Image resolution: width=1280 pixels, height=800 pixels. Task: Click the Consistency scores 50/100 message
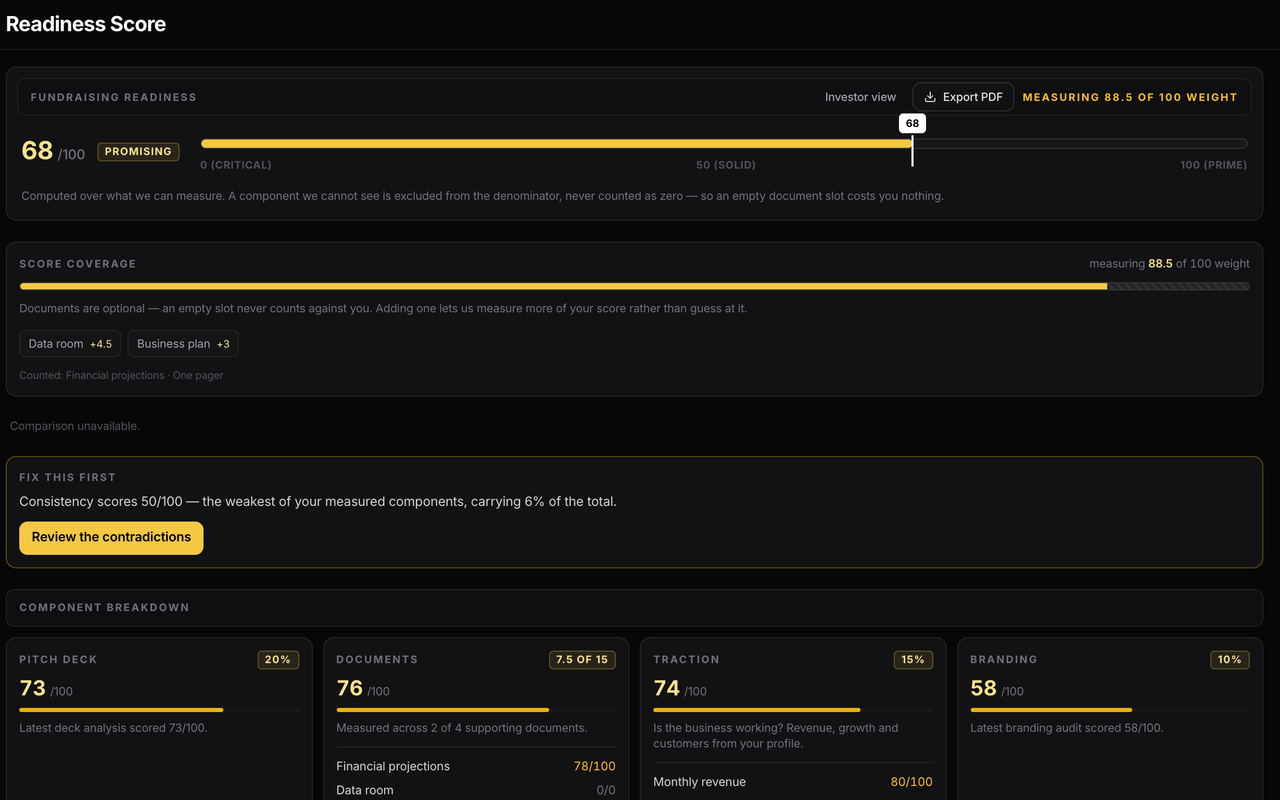click(318, 502)
